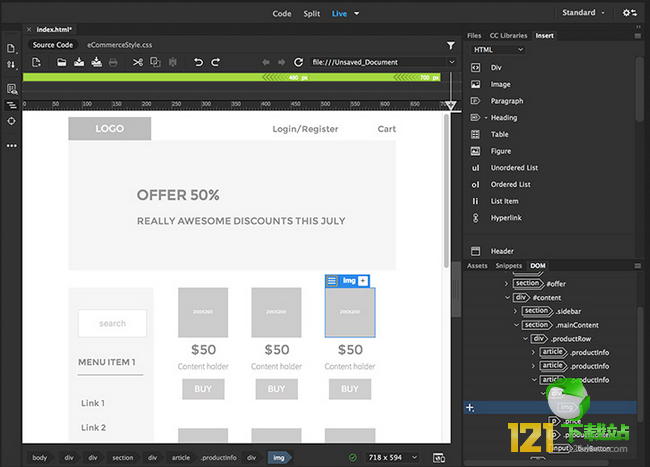Insert a Table element
This screenshot has width=650, height=467.
499,134
